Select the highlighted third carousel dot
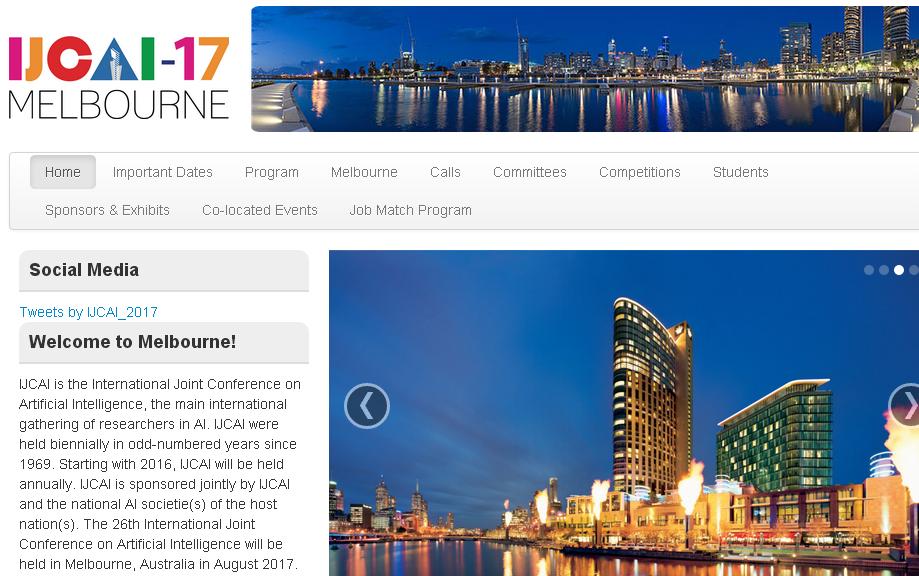 pyautogui.click(x=898, y=270)
